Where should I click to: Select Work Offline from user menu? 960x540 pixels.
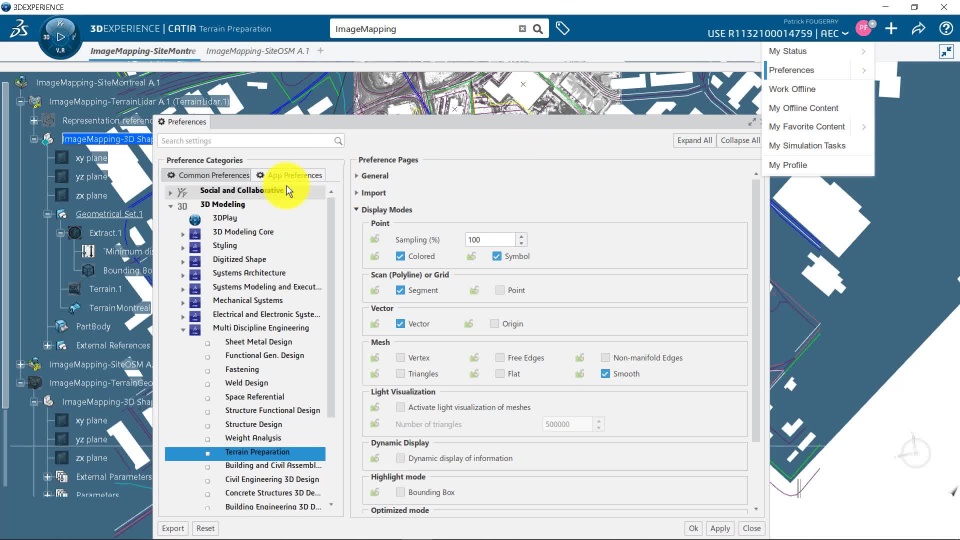coord(818,89)
